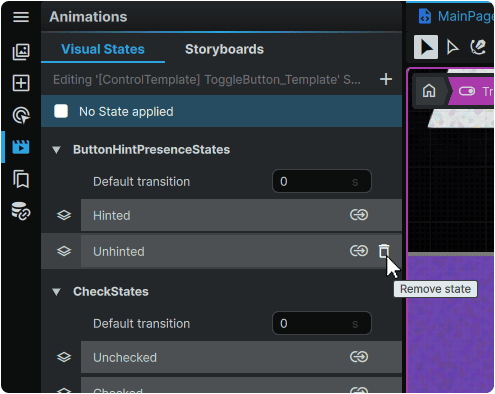Image resolution: width=495 pixels, height=394 pixels.
Task: Click link icon on Unchecked row
Action: [x=359, y=357]
